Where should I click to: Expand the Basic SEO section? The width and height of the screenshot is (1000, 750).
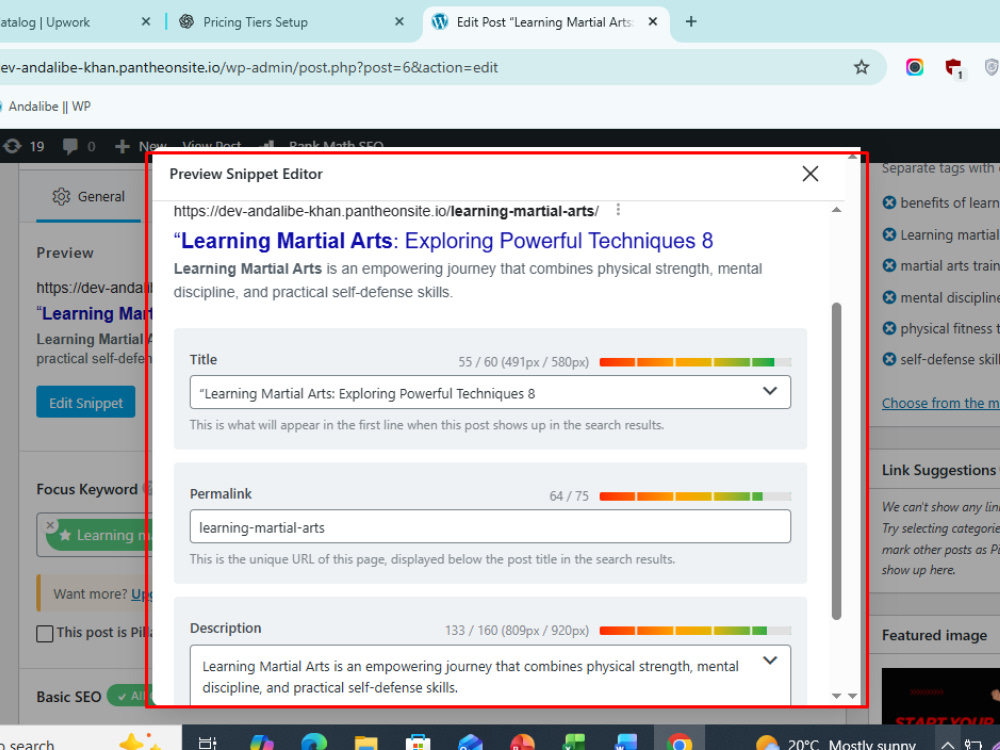click(69, 696)
